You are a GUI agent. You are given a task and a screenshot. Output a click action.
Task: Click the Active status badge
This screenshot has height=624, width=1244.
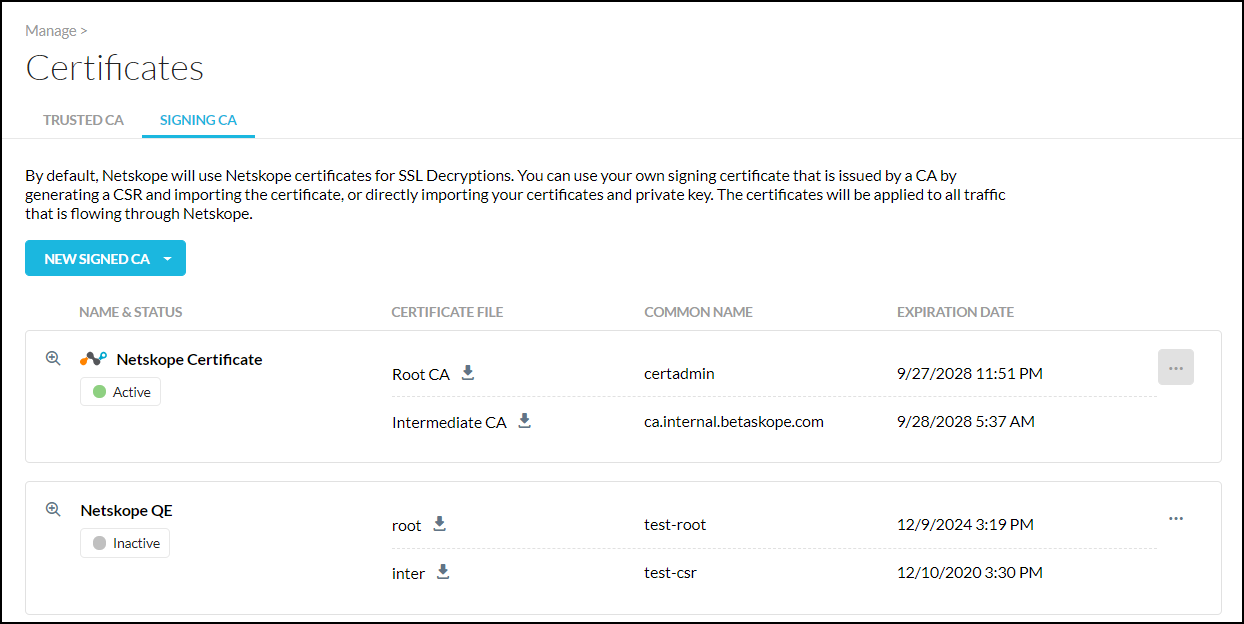pos(121,392)
